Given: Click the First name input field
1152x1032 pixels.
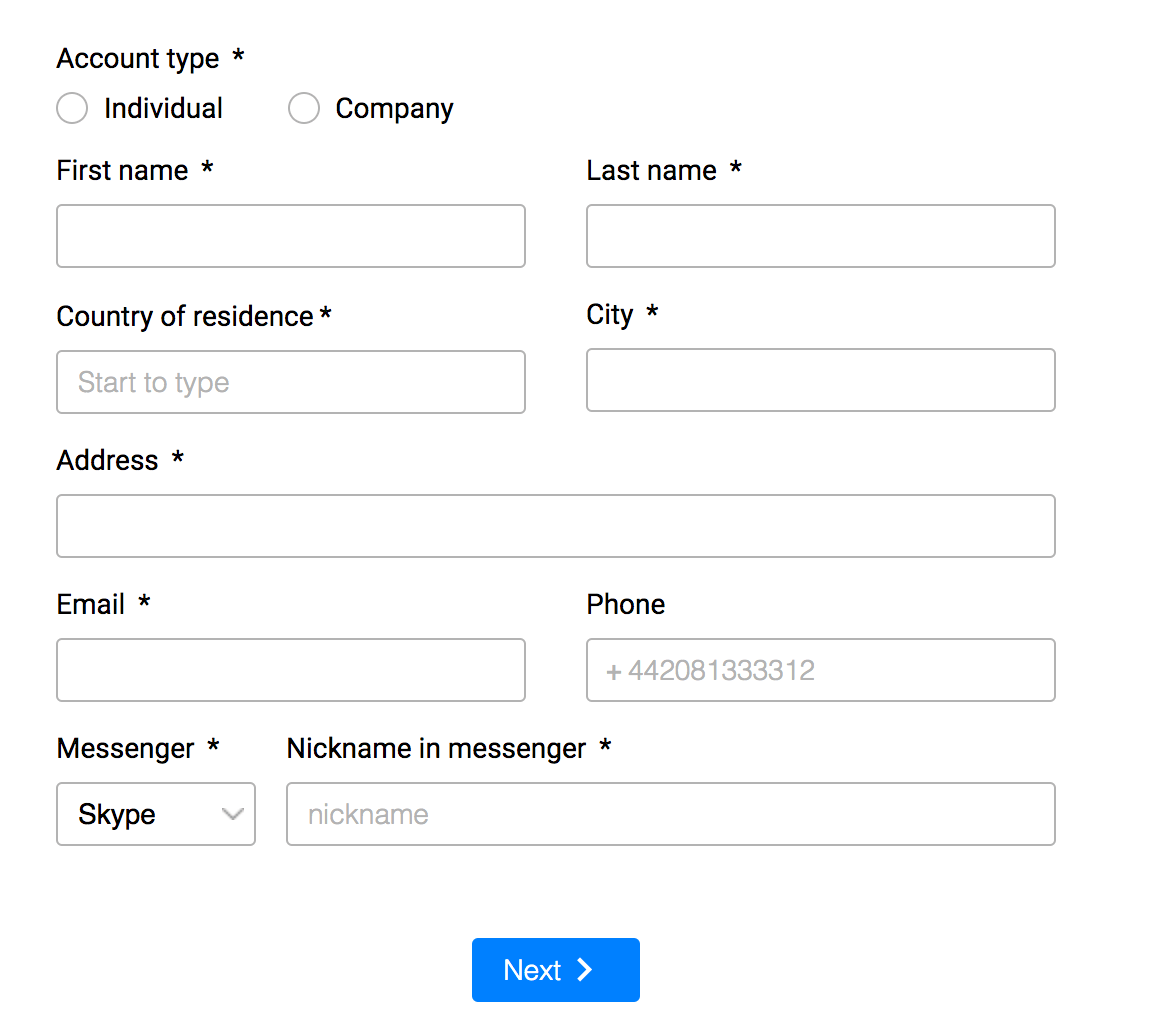Looking at the screenshot, I should click(x=291, y=236).
